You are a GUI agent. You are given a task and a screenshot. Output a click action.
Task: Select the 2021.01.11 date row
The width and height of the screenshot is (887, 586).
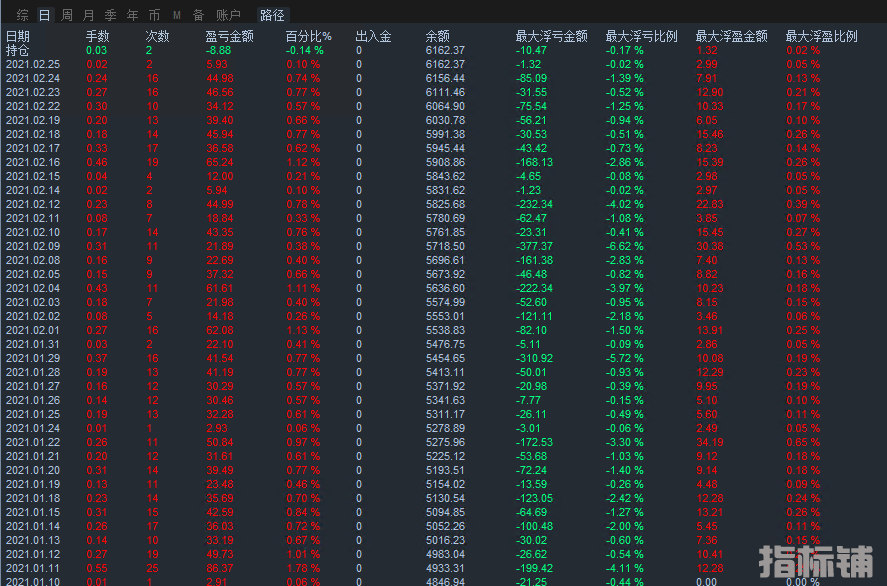(x=33, y=568)
